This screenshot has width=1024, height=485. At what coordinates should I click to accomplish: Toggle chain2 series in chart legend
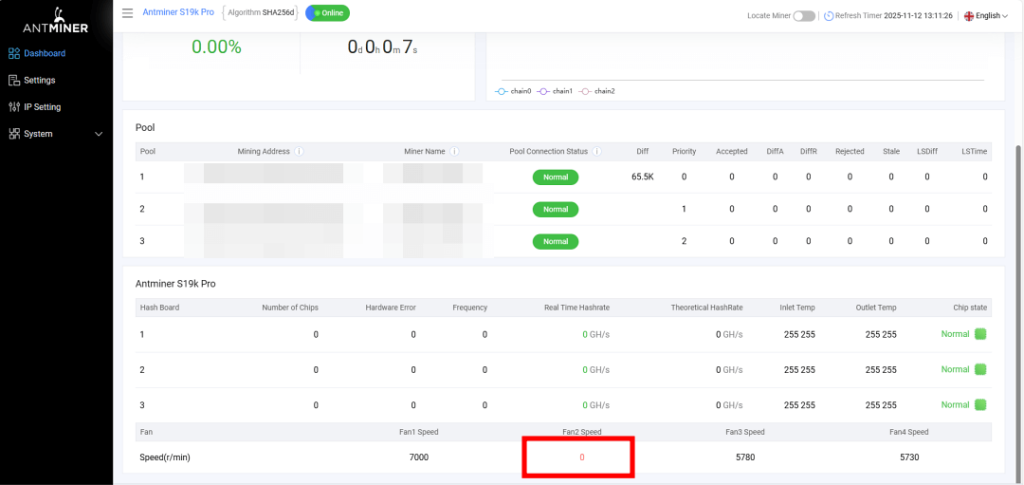pos(596,91)
